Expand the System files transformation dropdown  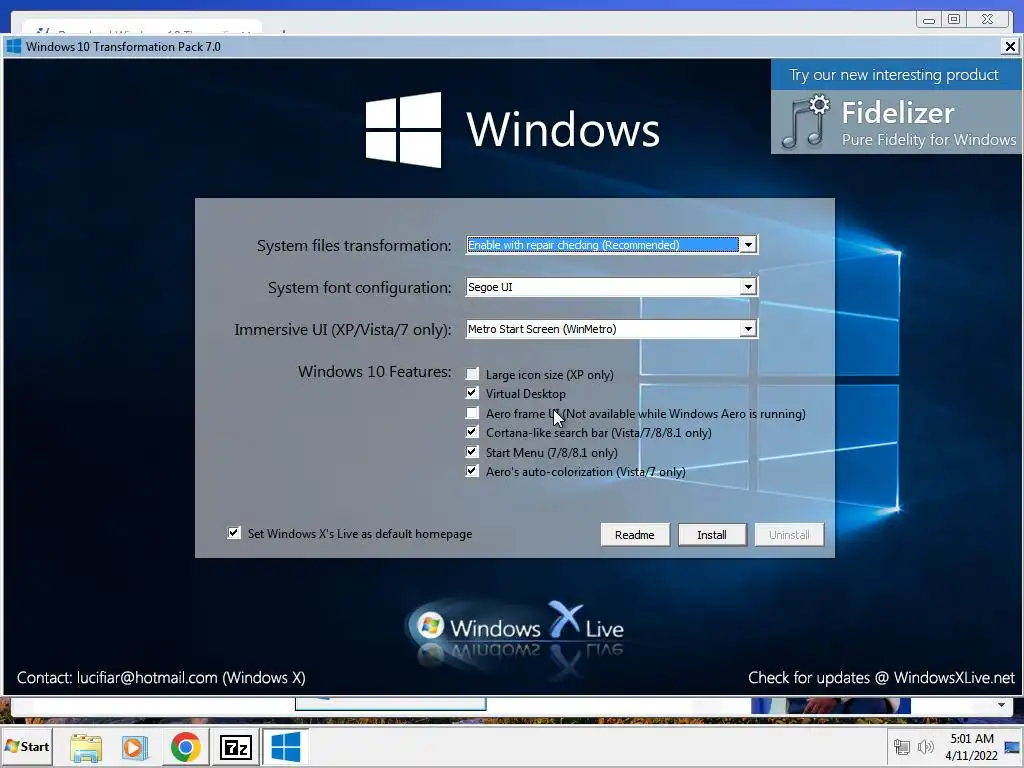pos(748,245)
